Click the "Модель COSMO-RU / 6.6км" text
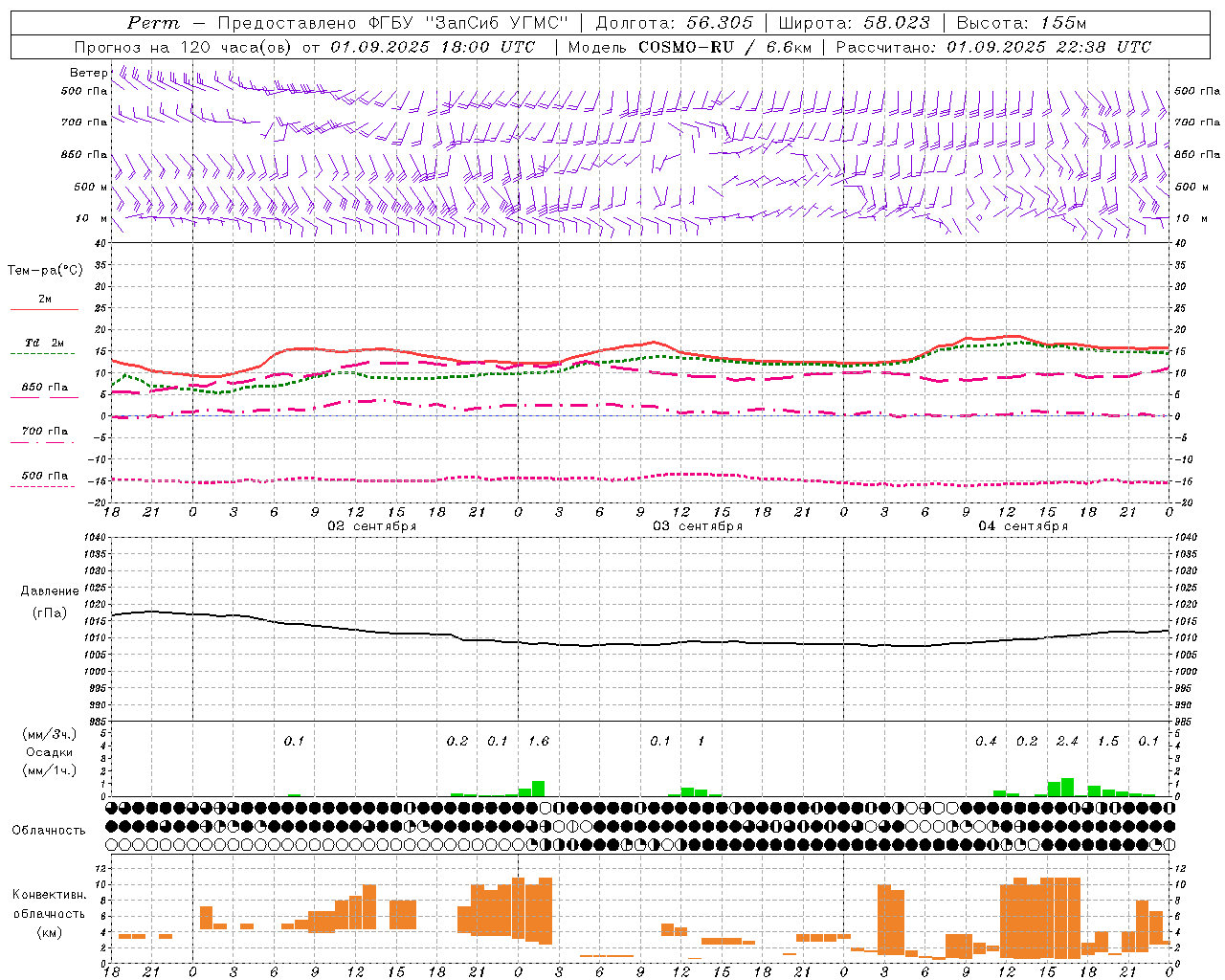The image size is (1225, 980). [x=689, y=47]
